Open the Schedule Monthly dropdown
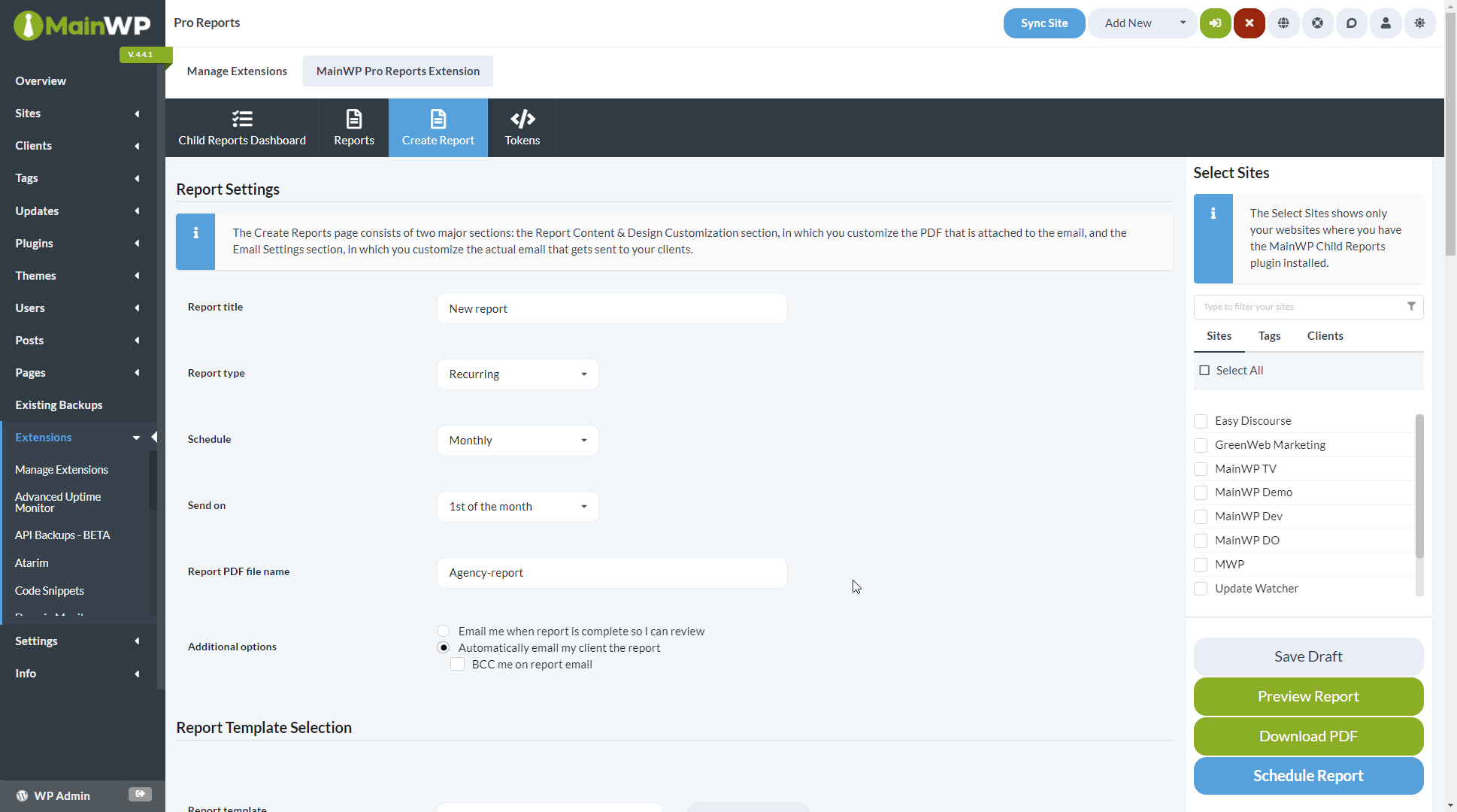The width and height of the screenshot is (1457, 812). pos(517,441)
